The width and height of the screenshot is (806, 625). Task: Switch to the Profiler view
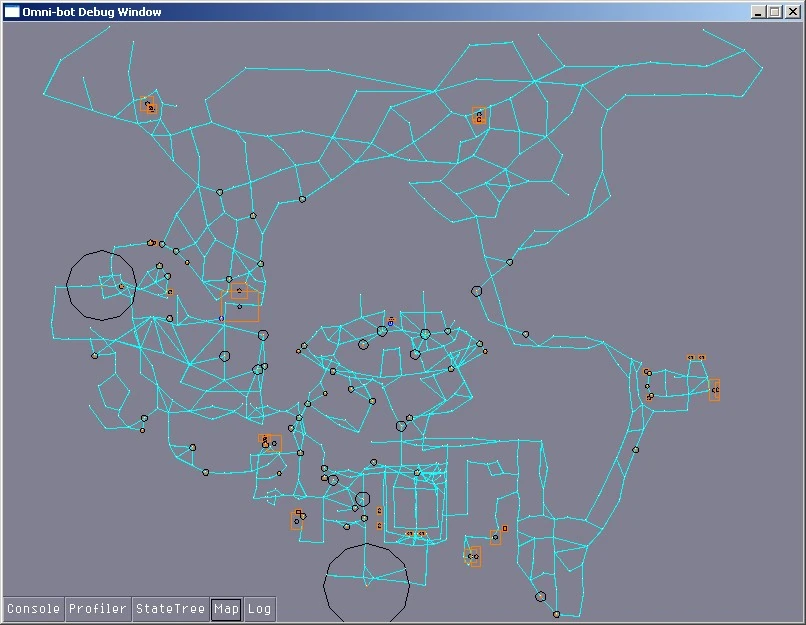(x=97, y=608)
